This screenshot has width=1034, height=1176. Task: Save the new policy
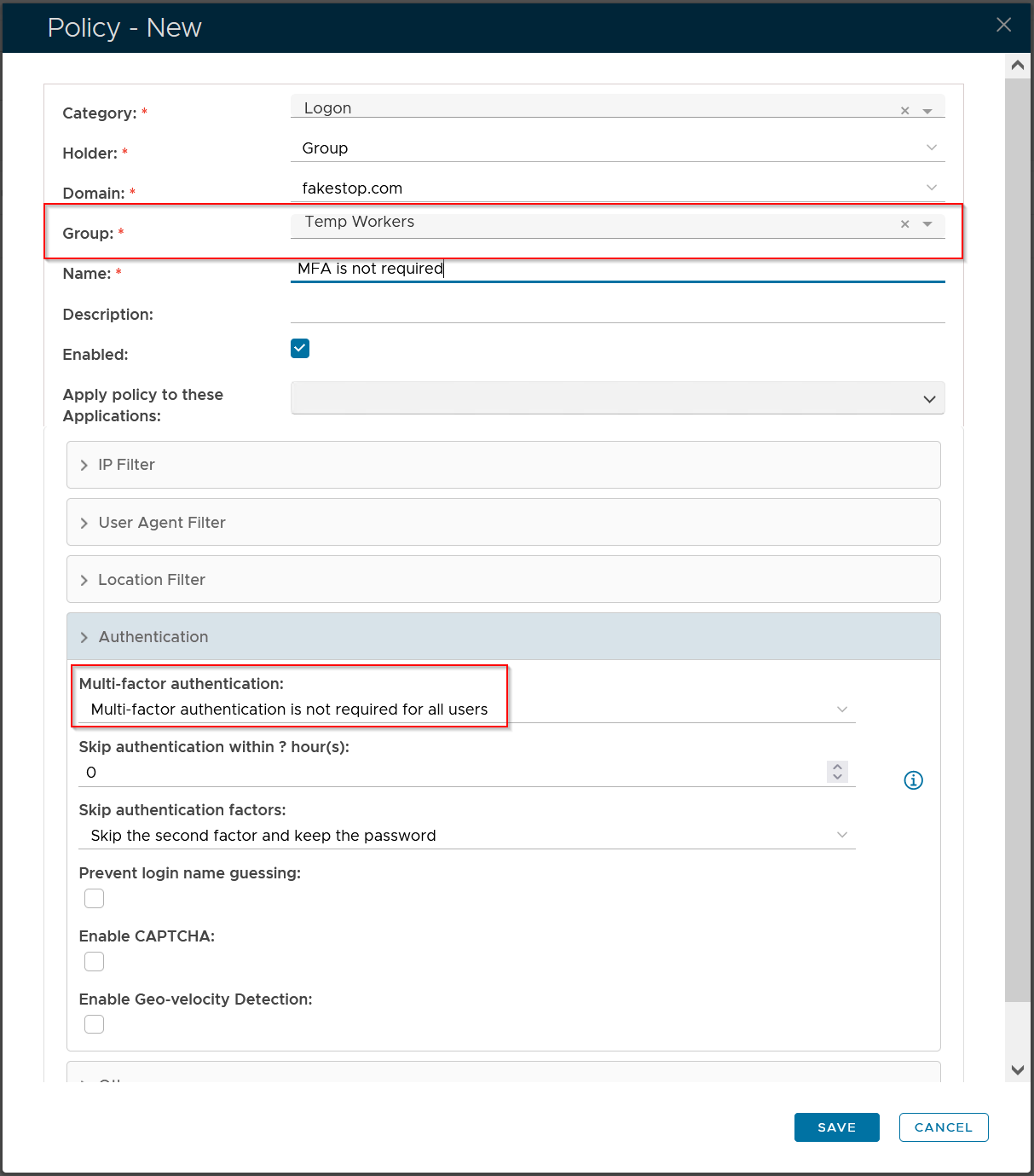click(836, 1127)
